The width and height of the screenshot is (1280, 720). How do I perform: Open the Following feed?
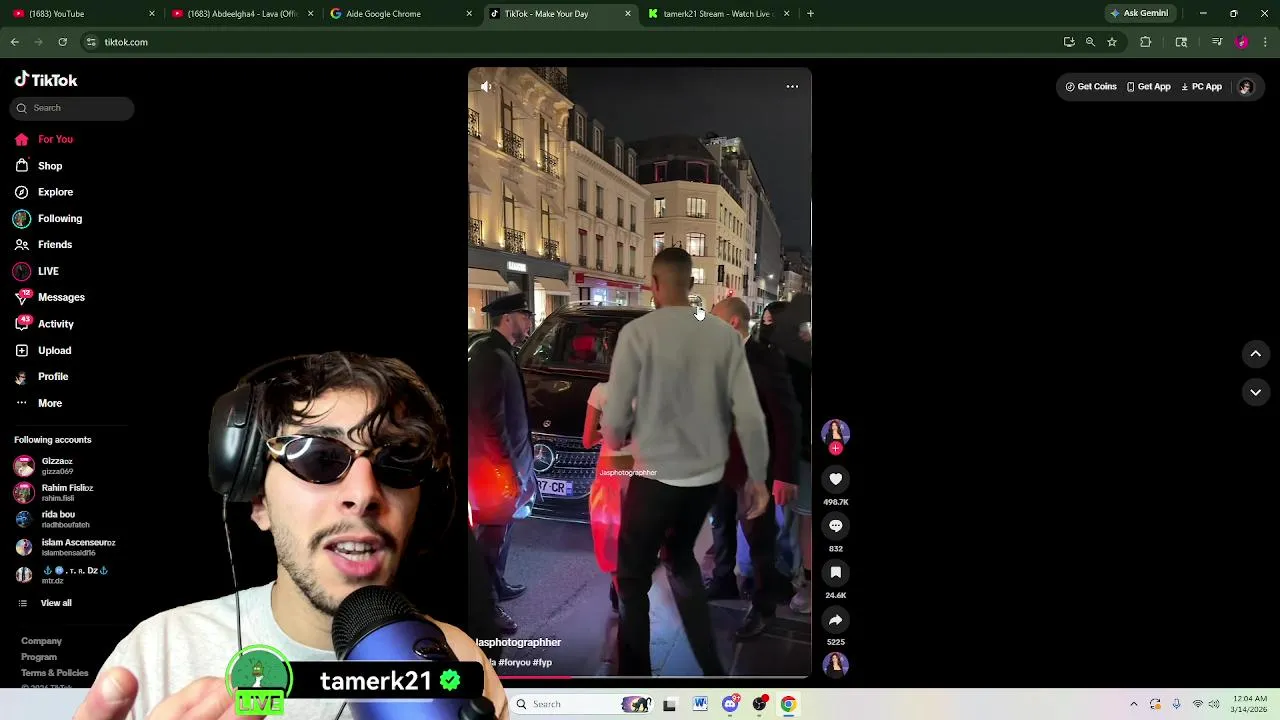48,218
